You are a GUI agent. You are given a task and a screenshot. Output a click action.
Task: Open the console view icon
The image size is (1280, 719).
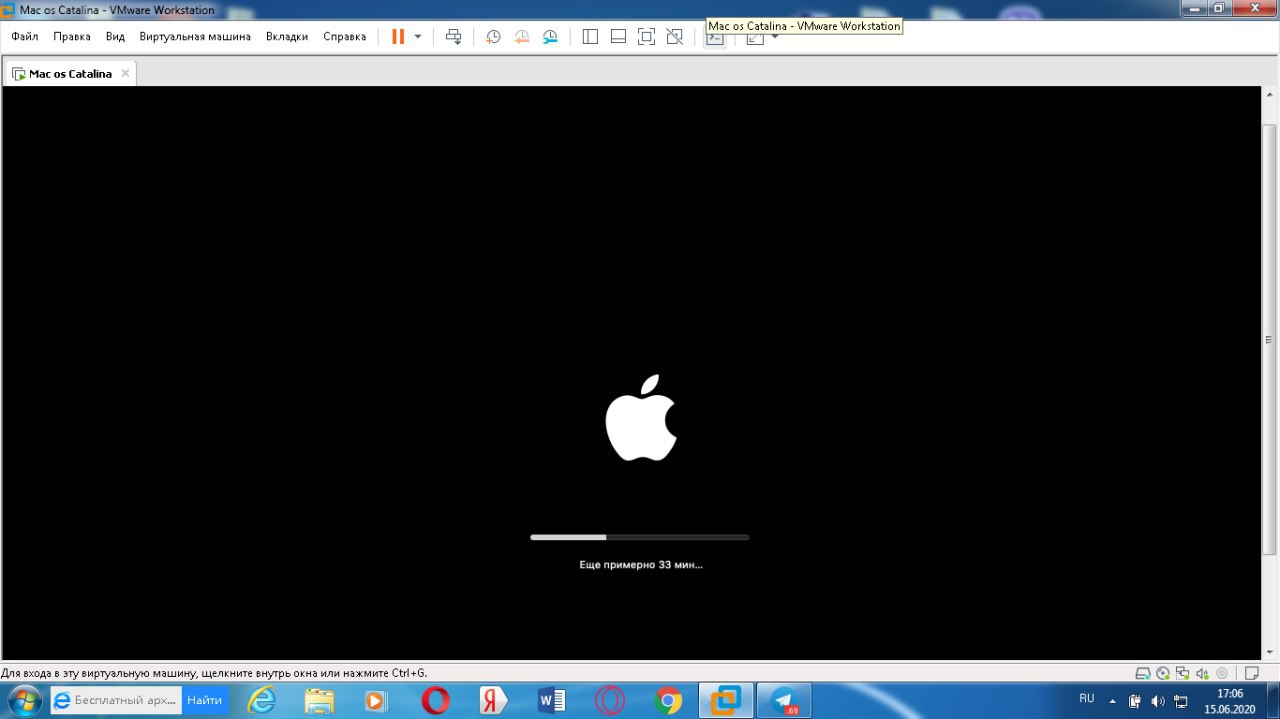pos(714,37)
